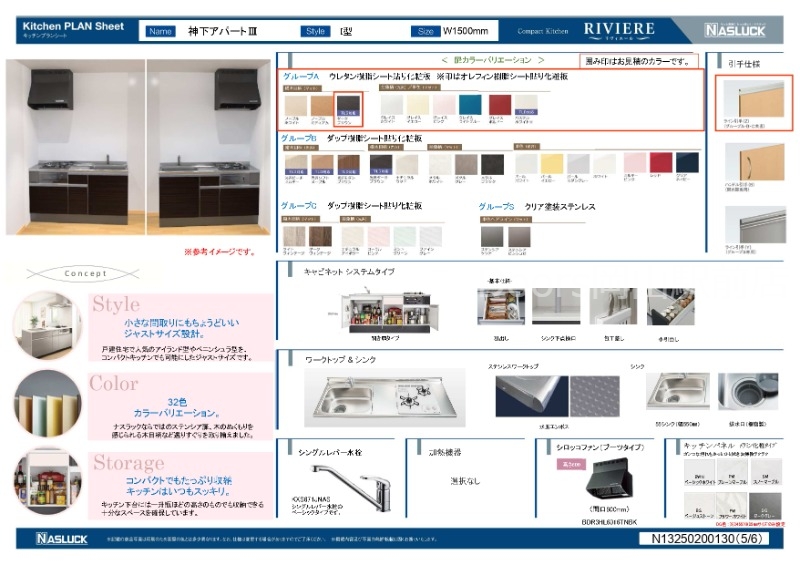Click the Storage concept heading

point(128,463)
